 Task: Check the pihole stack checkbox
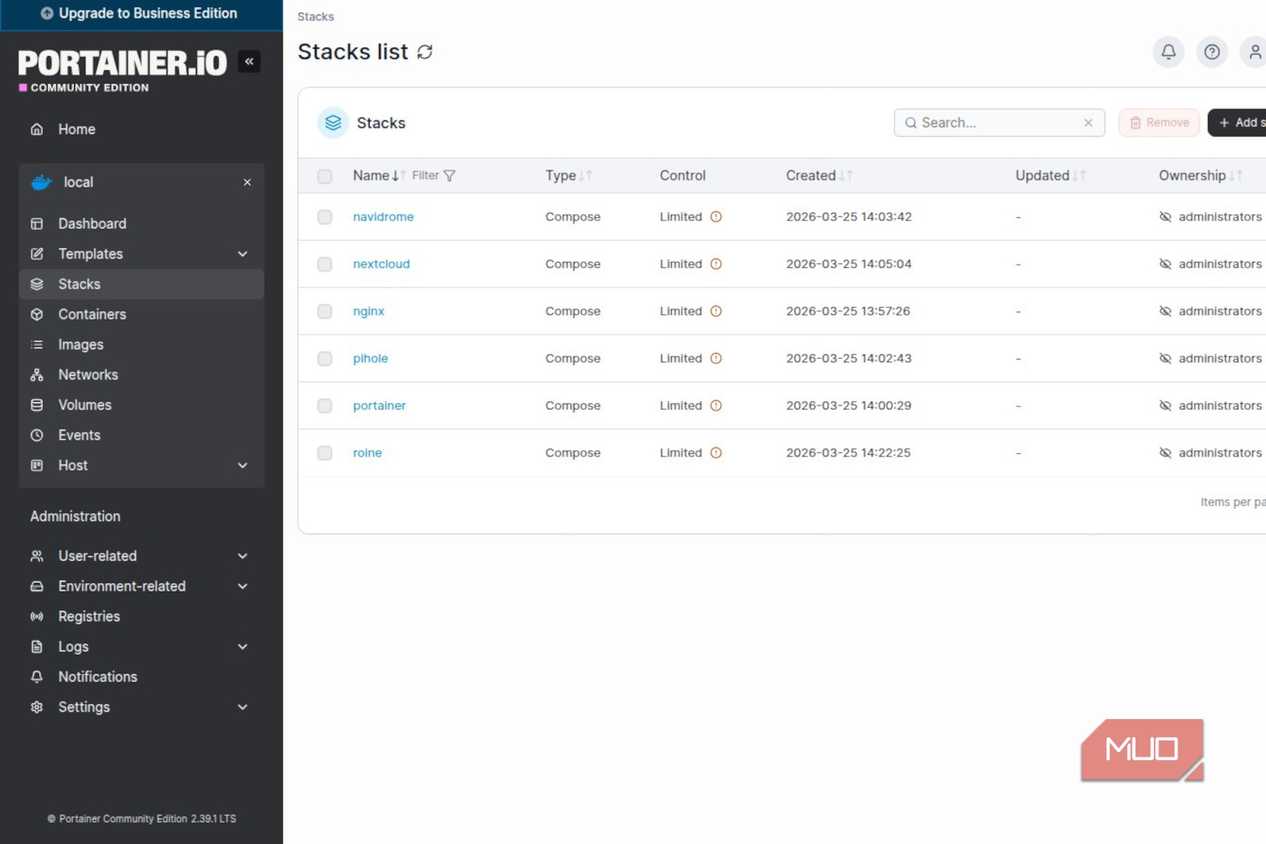click(324, 358)
